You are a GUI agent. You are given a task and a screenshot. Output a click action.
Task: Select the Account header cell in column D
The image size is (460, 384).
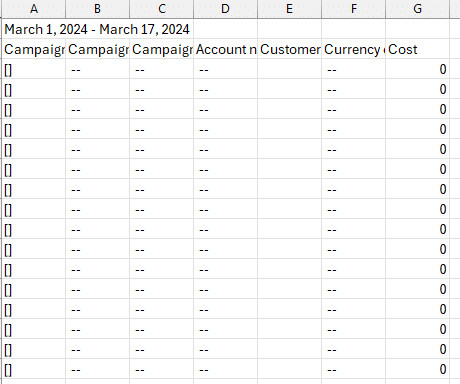tap(225, 49)
